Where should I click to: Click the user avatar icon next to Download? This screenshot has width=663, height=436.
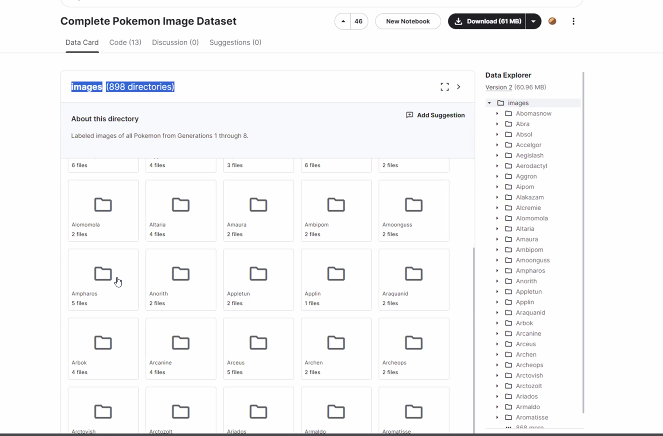[552, 21]
